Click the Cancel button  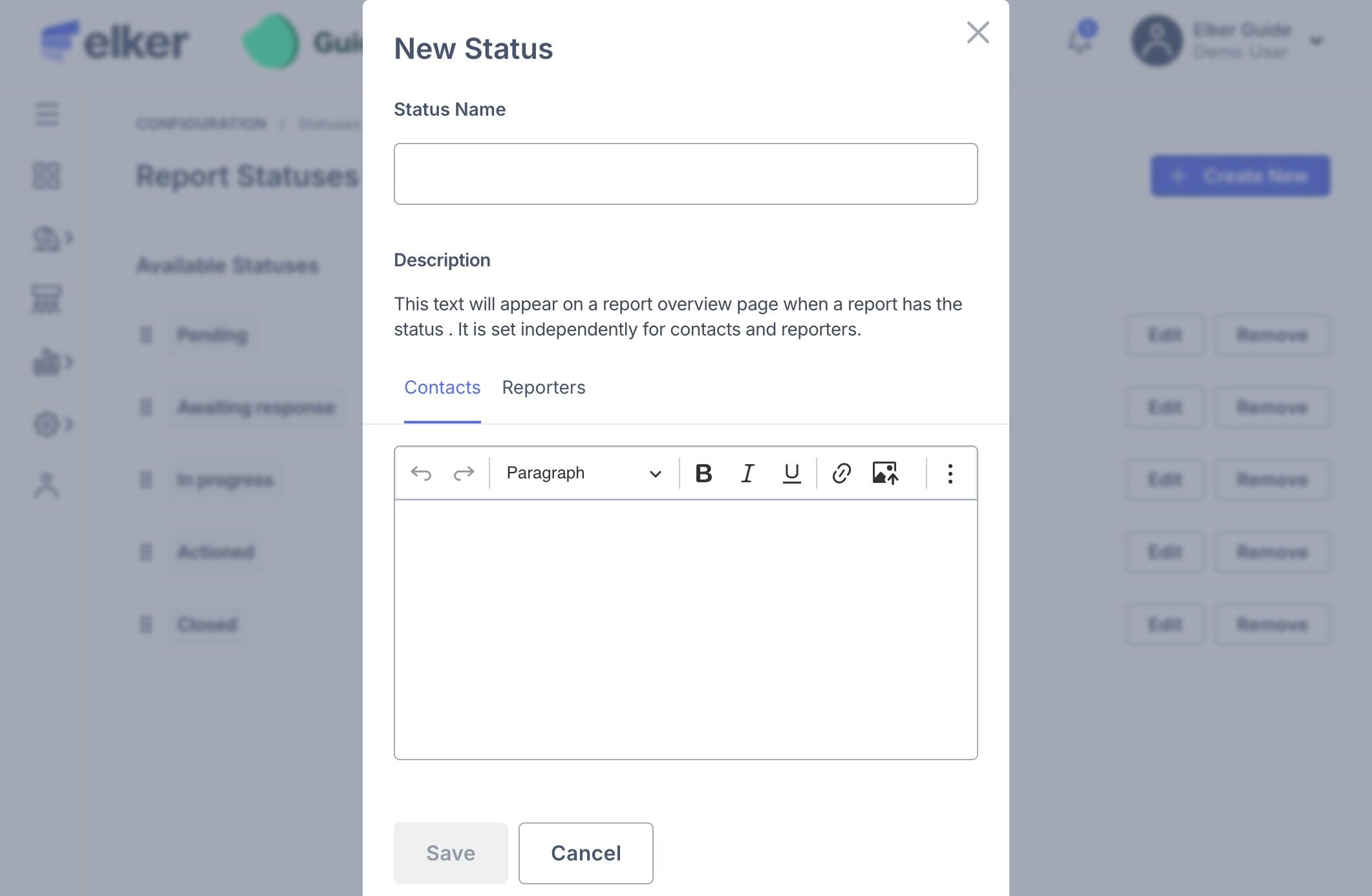pos(586,853)
